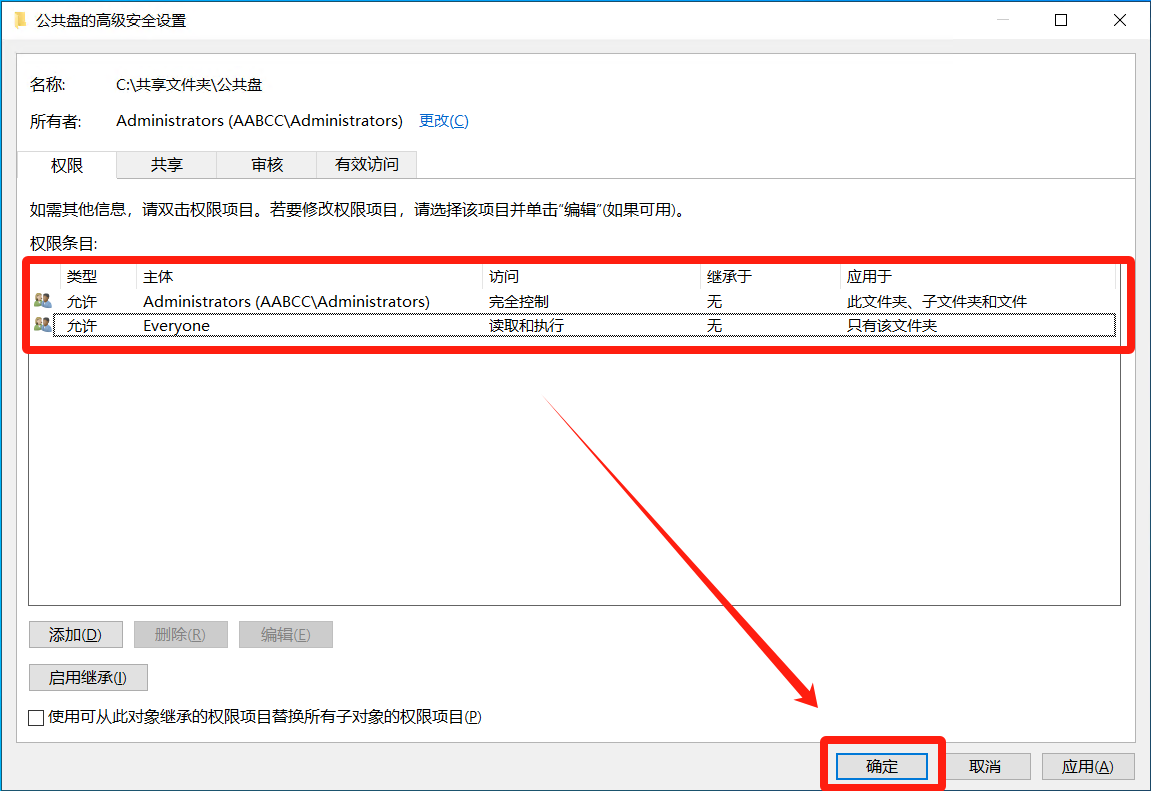The width and height of the screenshot is (1151, 791).
Task: Sort by the 访问 column header
Action: [x=590, y=277]
